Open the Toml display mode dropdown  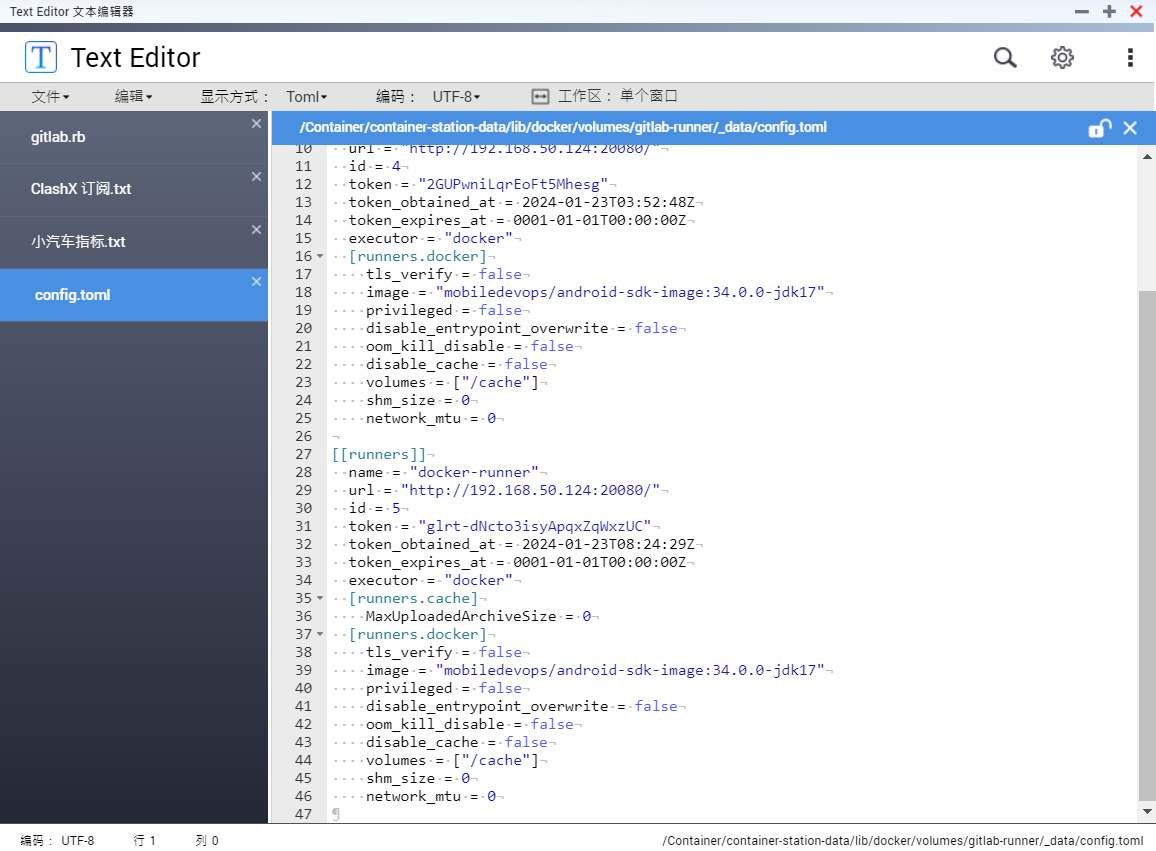(307, 97)
